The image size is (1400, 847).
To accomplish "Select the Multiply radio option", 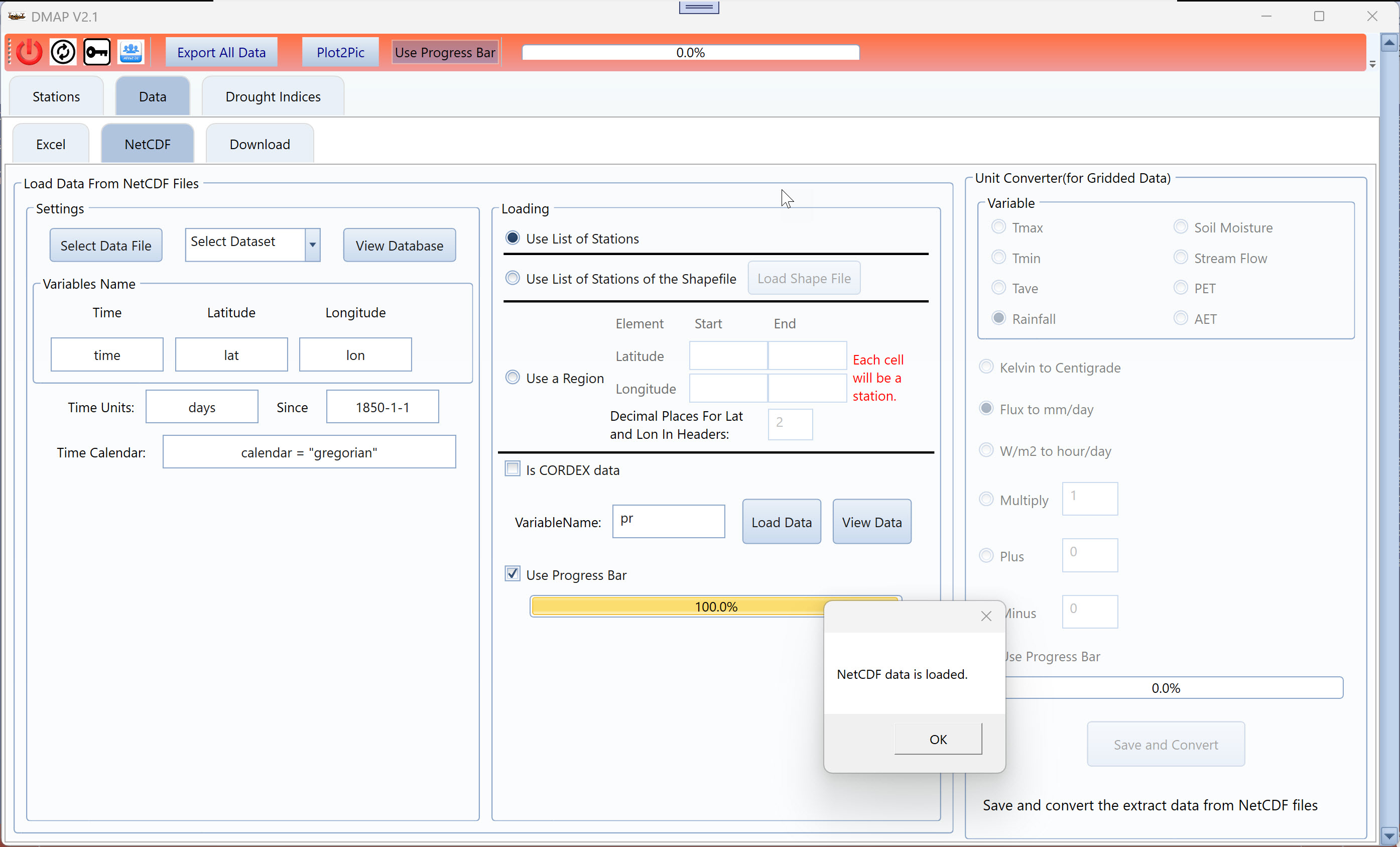I will pyautogui.click(x=986, y=500).
